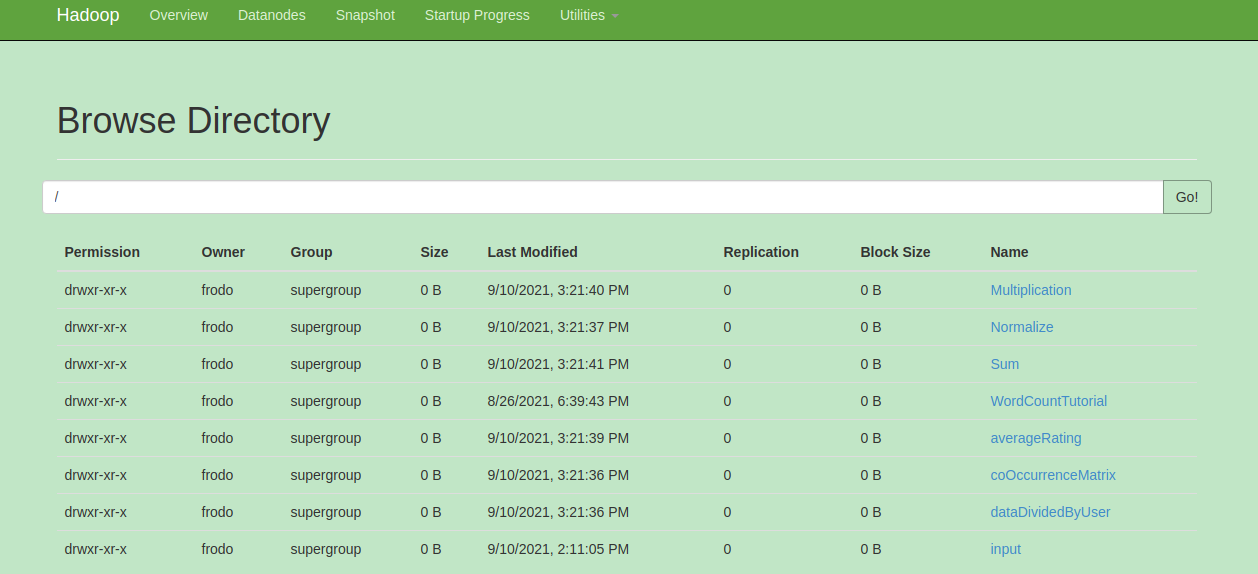Click the Hadoop brand logo text

(x=88, y=16)
